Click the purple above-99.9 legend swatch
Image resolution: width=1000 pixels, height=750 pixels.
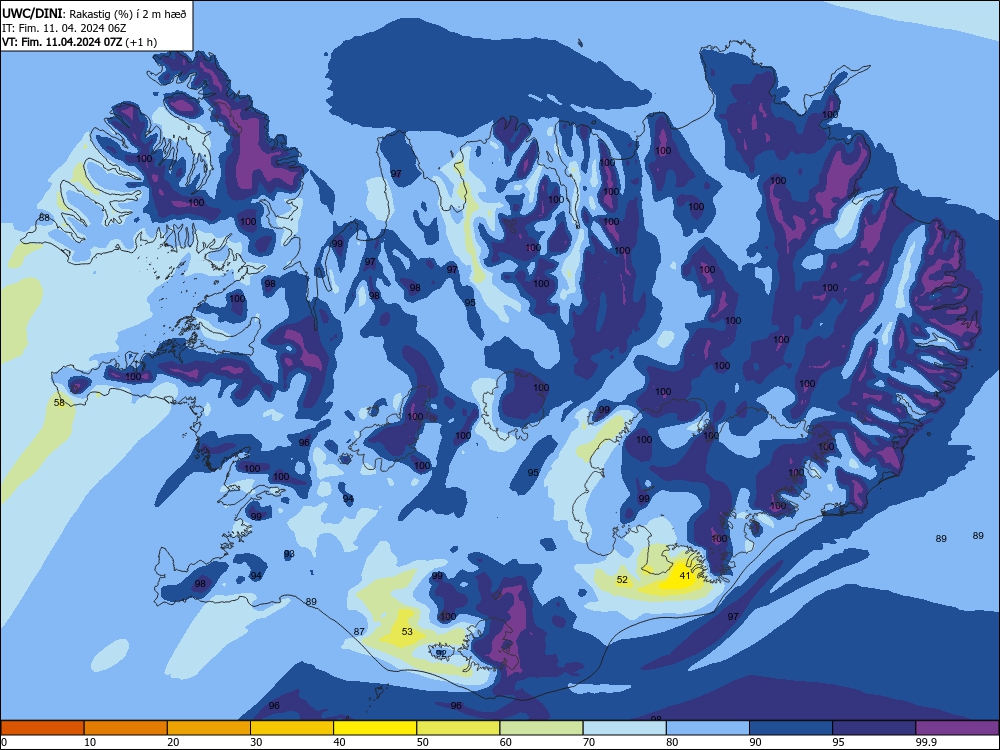(957, 728)
